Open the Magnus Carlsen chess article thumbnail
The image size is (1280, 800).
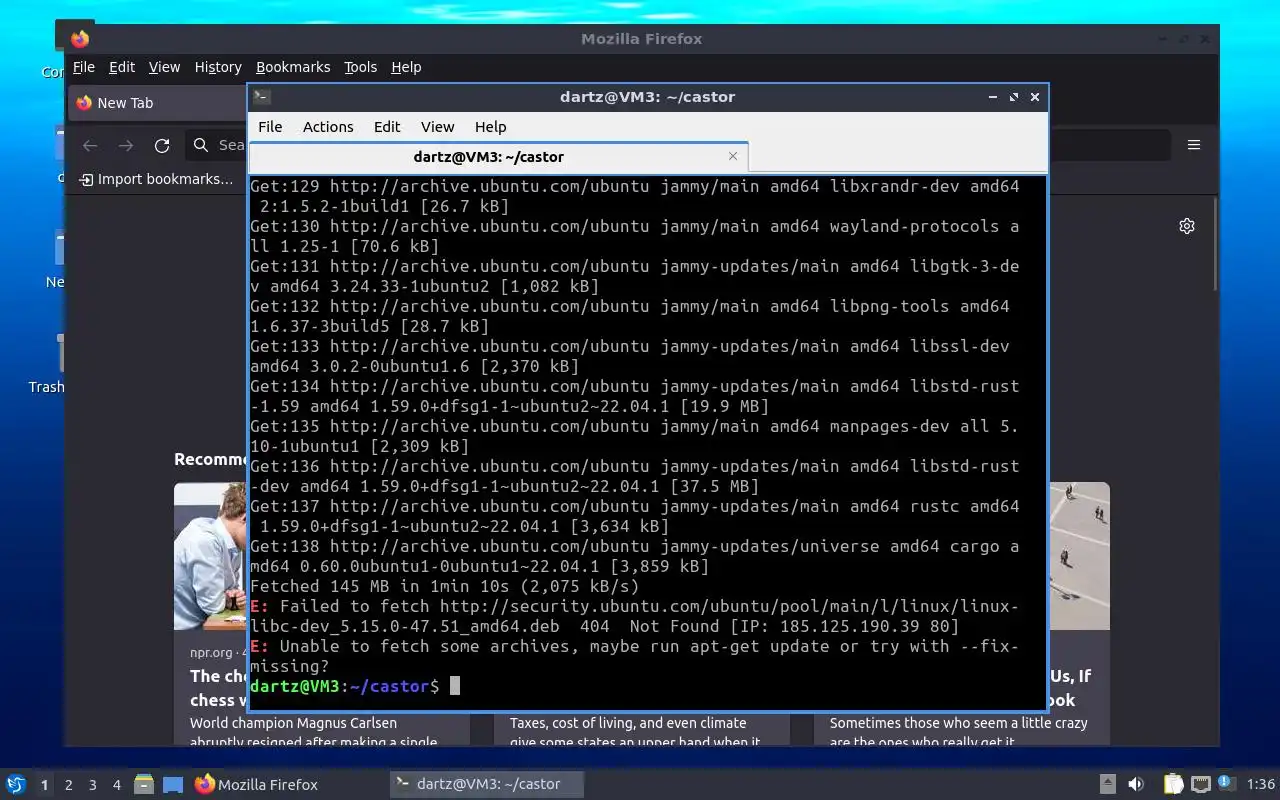pyautogui.click(x=211, y=556)
